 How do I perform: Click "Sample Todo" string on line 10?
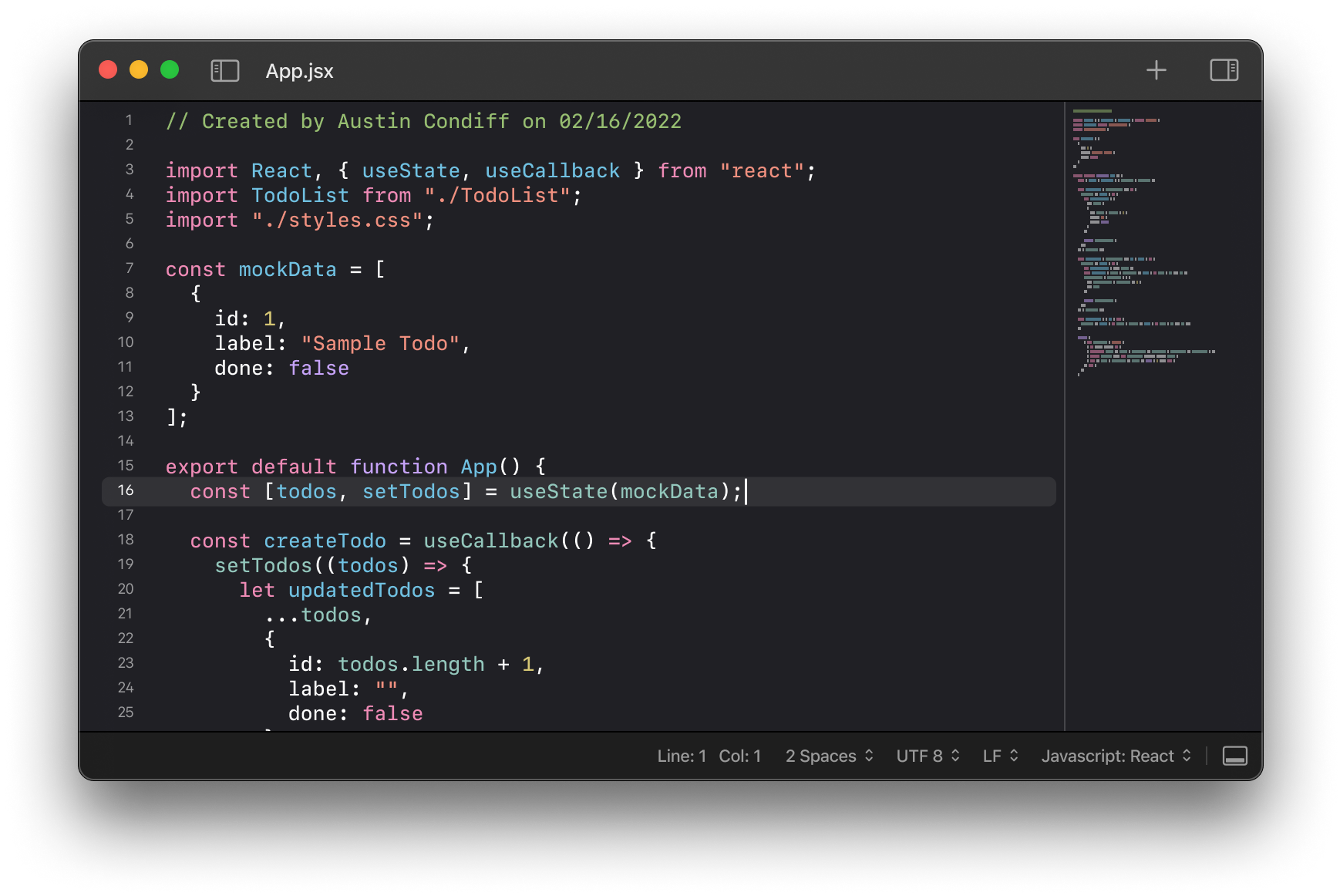[380, 343]
